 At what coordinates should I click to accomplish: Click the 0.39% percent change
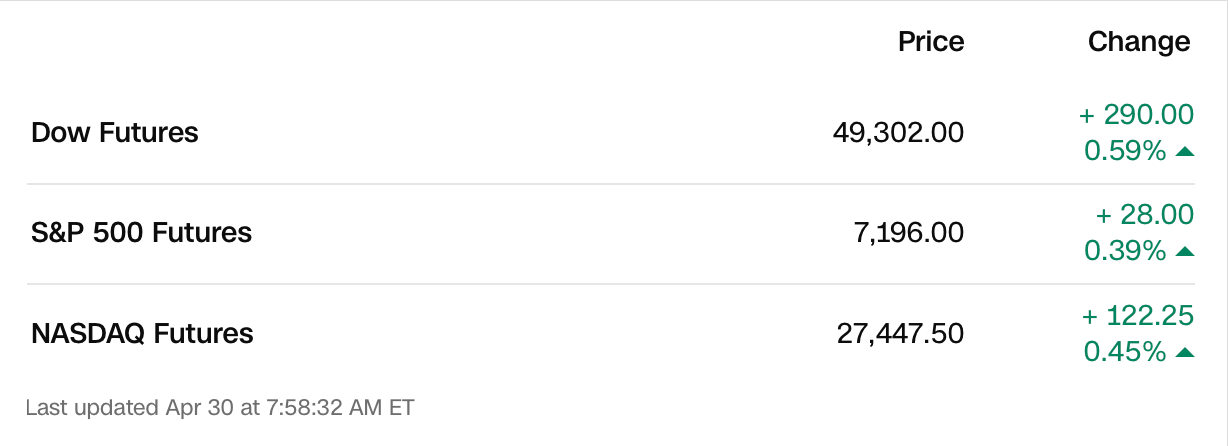click(x=1125, y=252)
